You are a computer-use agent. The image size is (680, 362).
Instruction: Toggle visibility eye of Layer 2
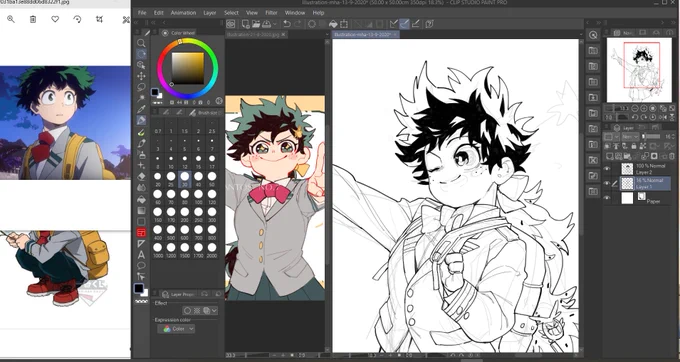pos(607,169)
